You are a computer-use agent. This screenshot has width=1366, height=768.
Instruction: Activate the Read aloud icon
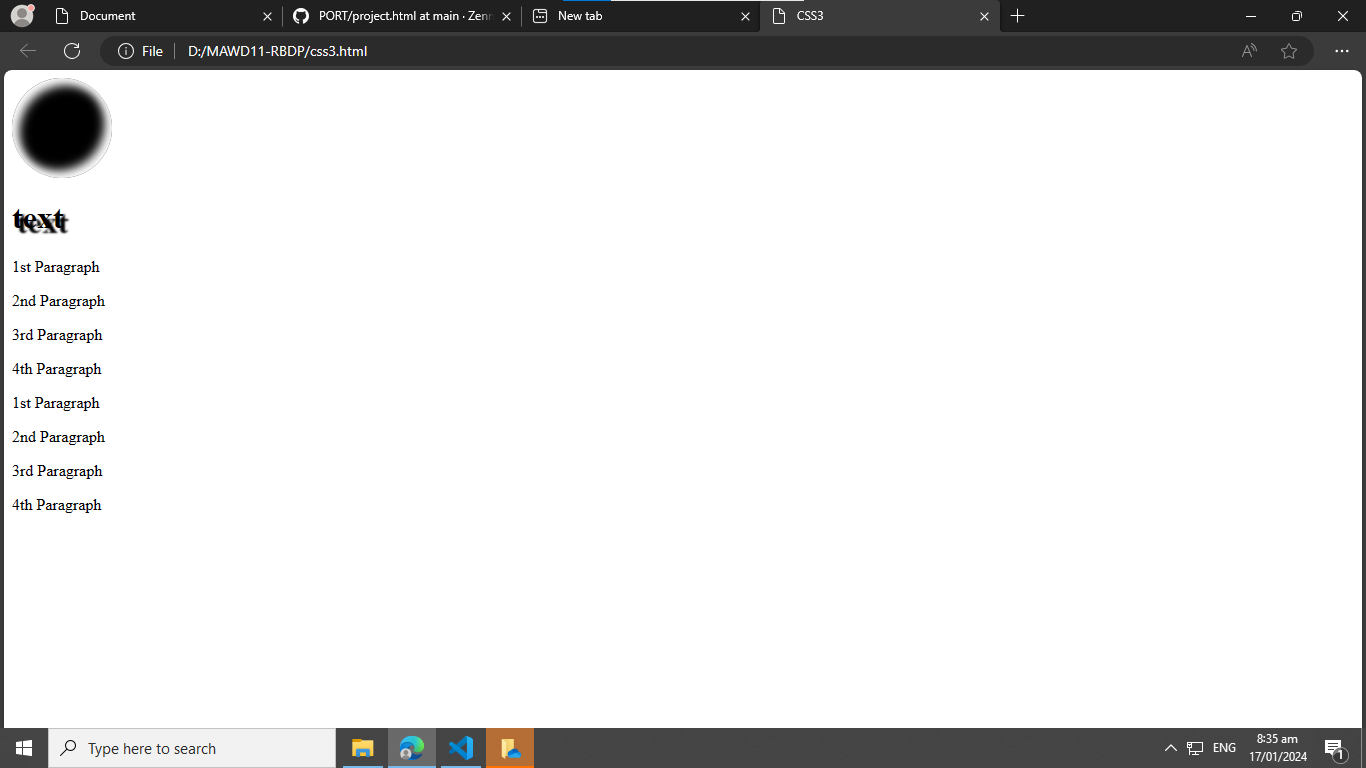point(1249,51)
